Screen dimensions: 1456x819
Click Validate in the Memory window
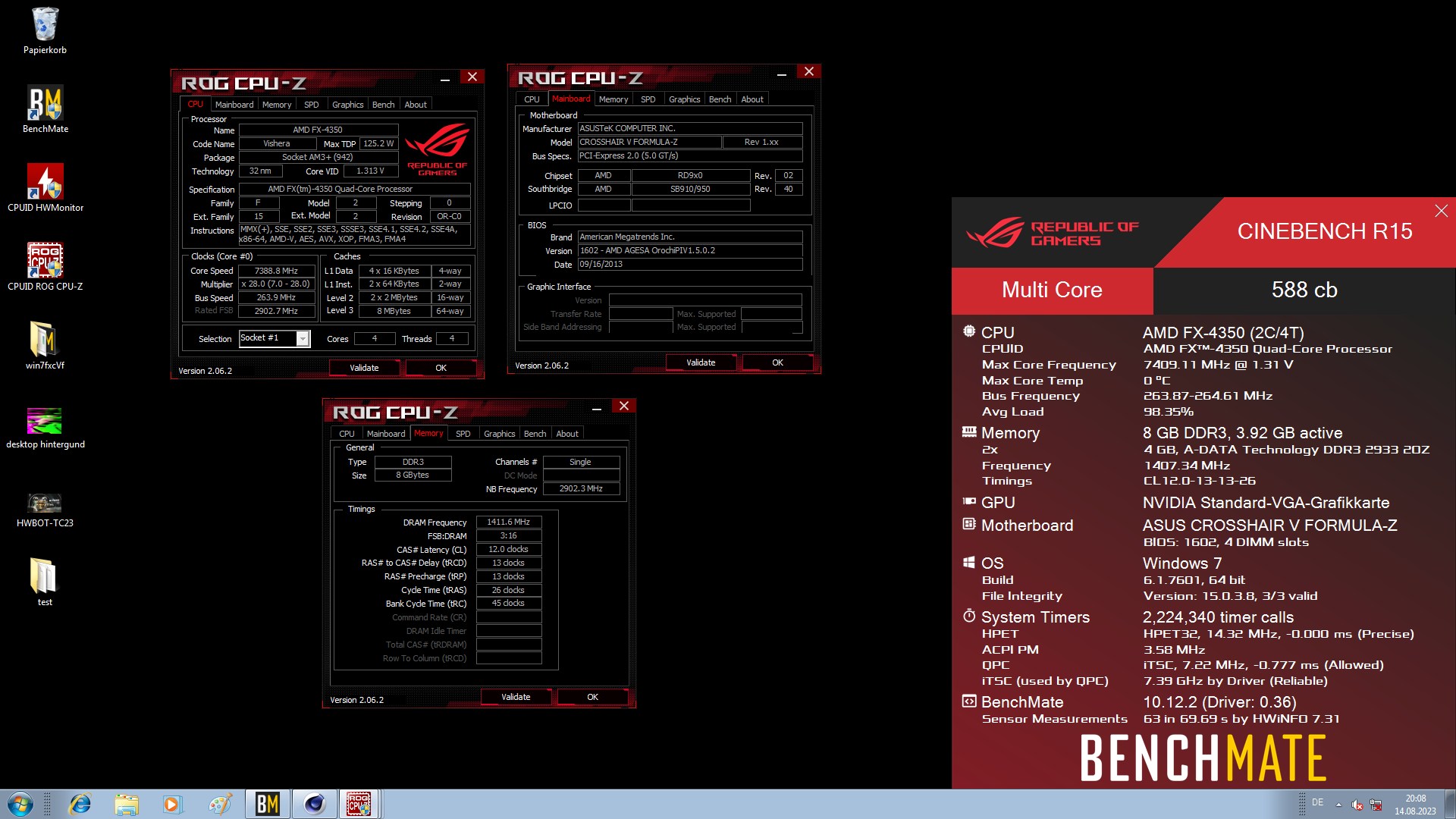coord(516,697)
